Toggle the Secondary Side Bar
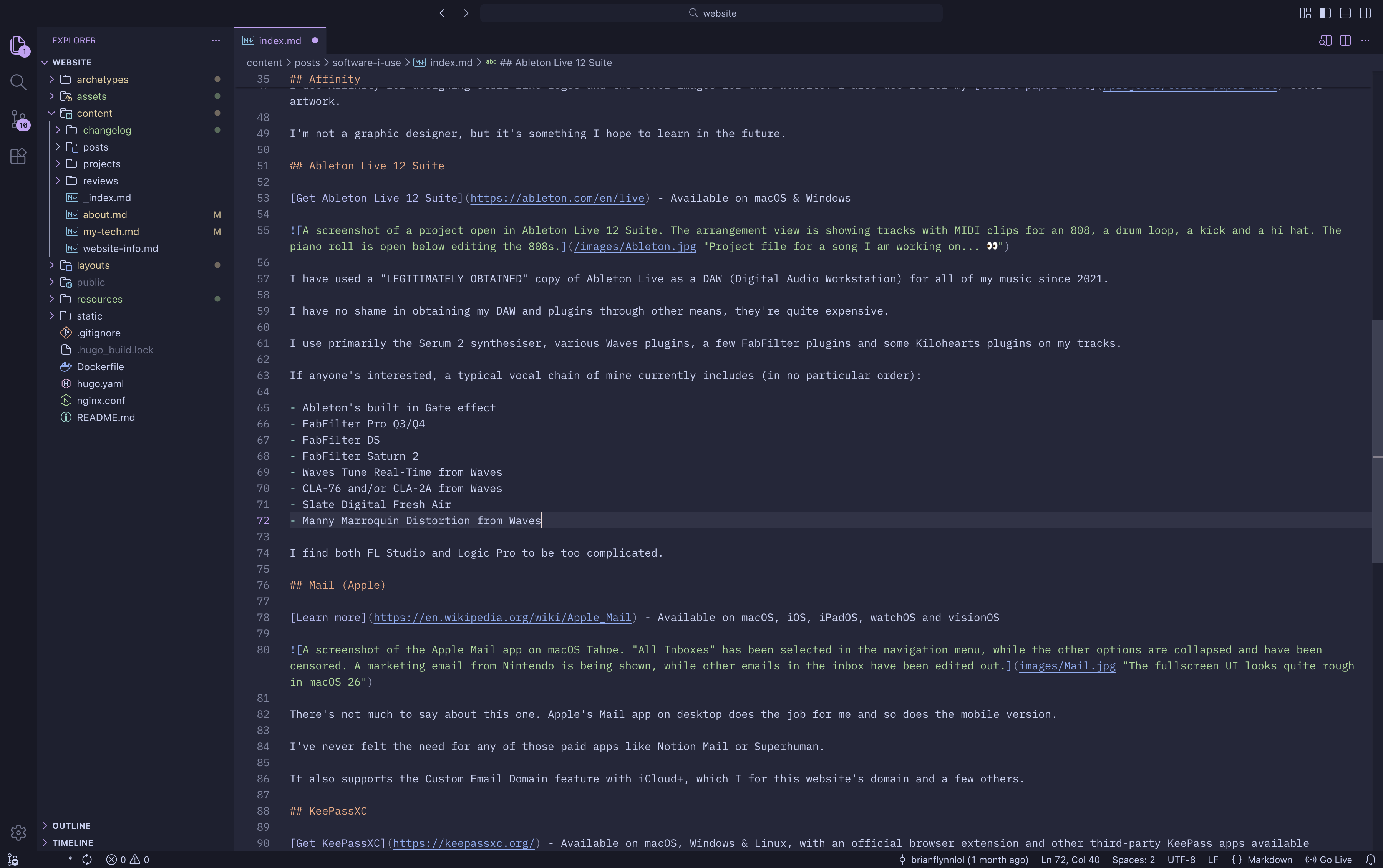Viewport: 1383px width, 868px height. click(1365, 13)
